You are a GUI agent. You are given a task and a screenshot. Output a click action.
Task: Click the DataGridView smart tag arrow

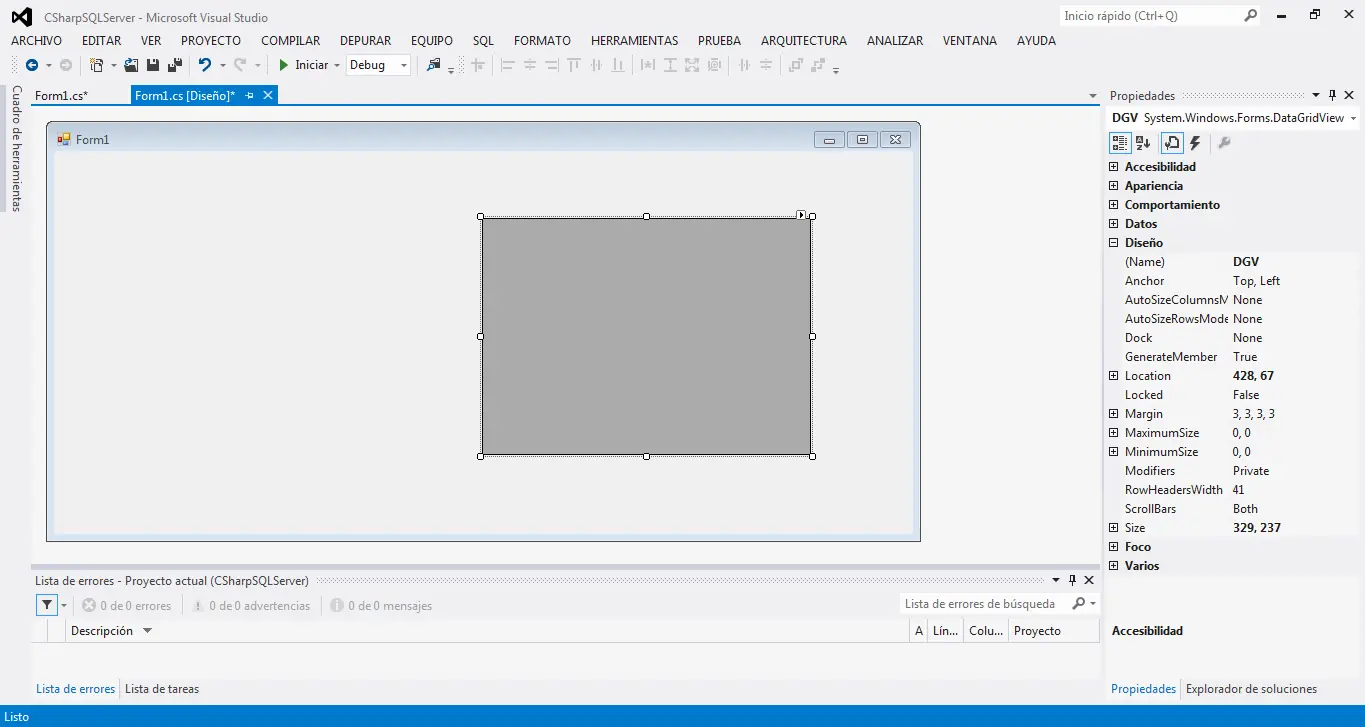(802, 214)
